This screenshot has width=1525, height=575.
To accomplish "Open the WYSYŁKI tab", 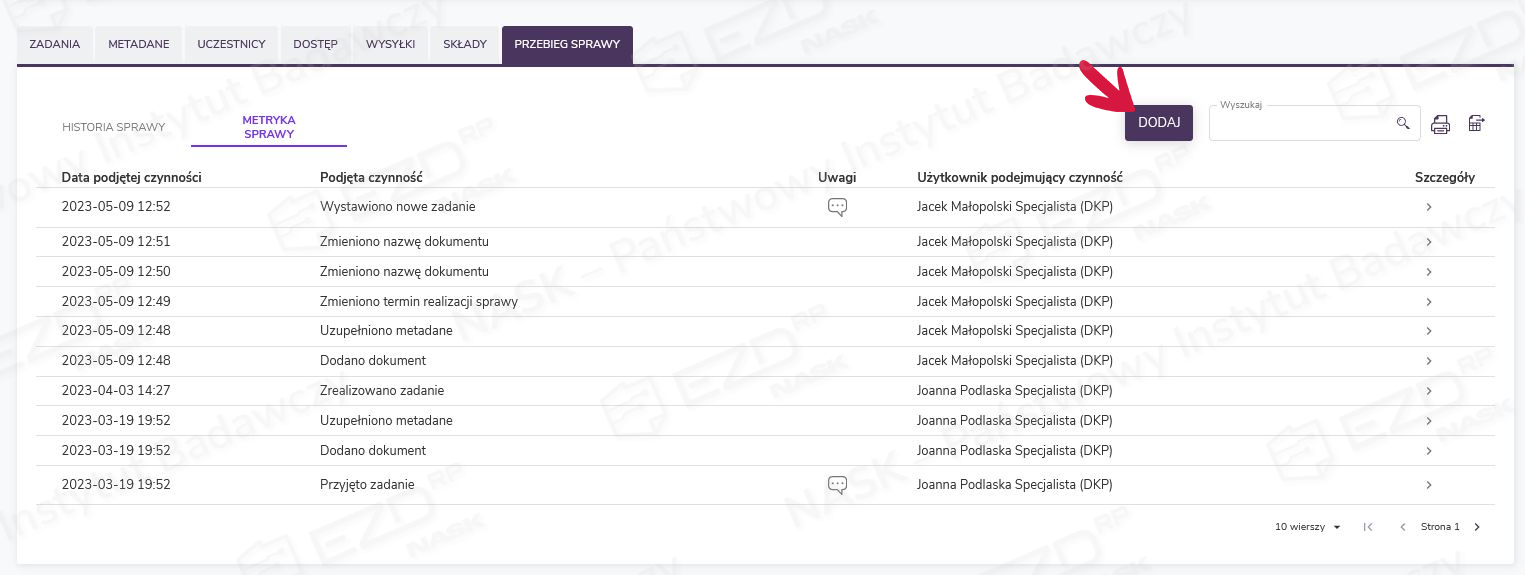I will (390, 45).
